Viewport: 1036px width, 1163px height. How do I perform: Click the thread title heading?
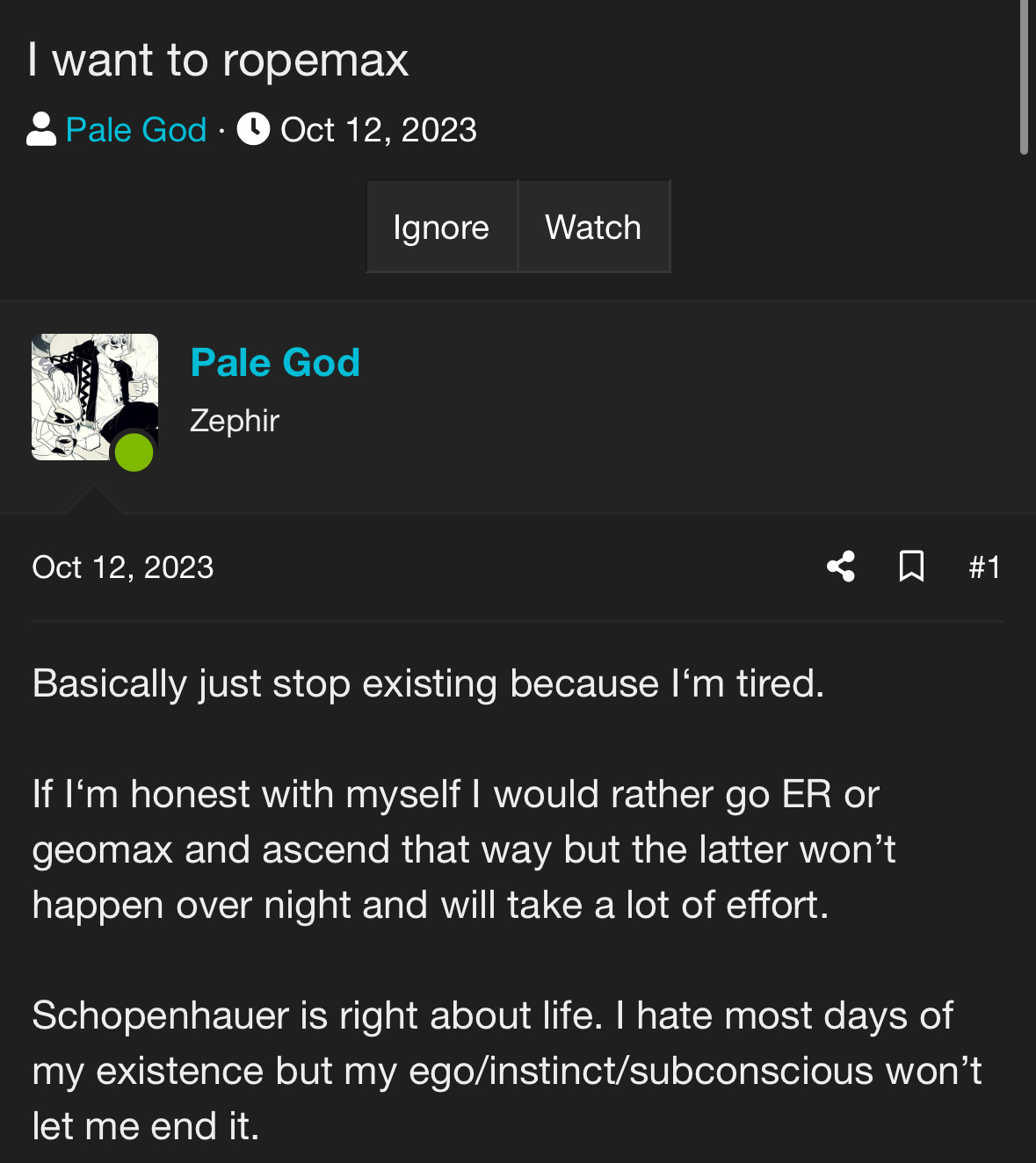[218, 61]
